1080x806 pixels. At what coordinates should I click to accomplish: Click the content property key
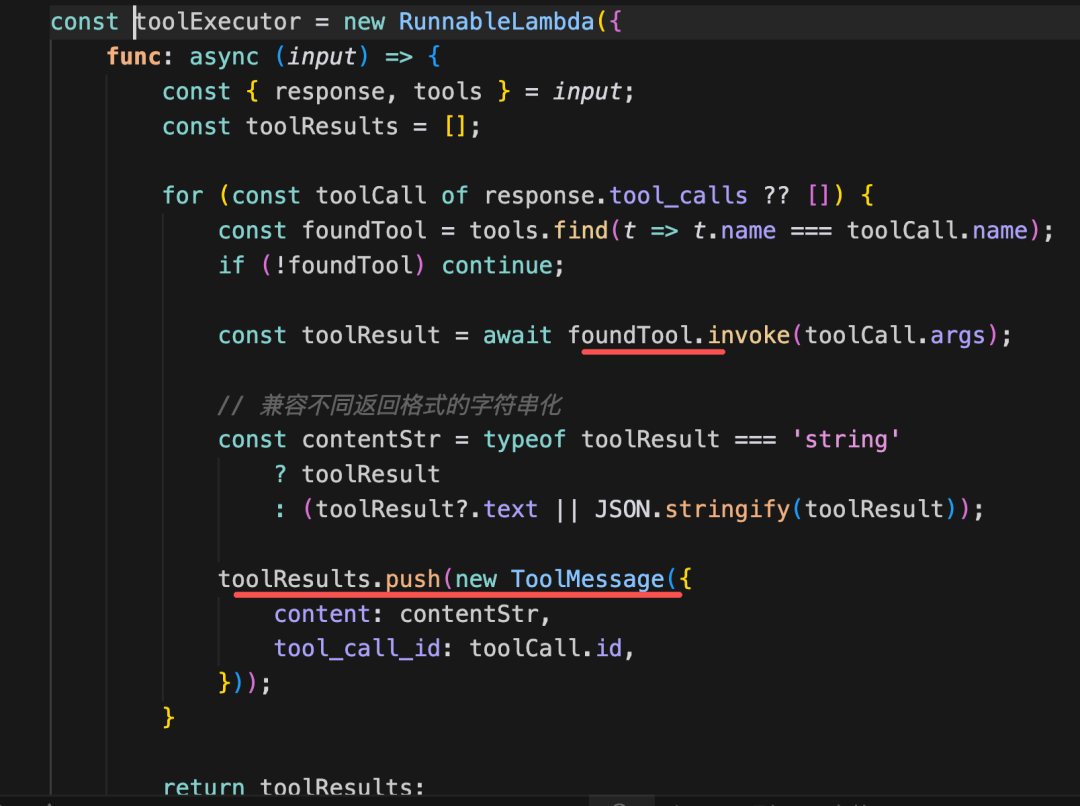pos(322,614)
